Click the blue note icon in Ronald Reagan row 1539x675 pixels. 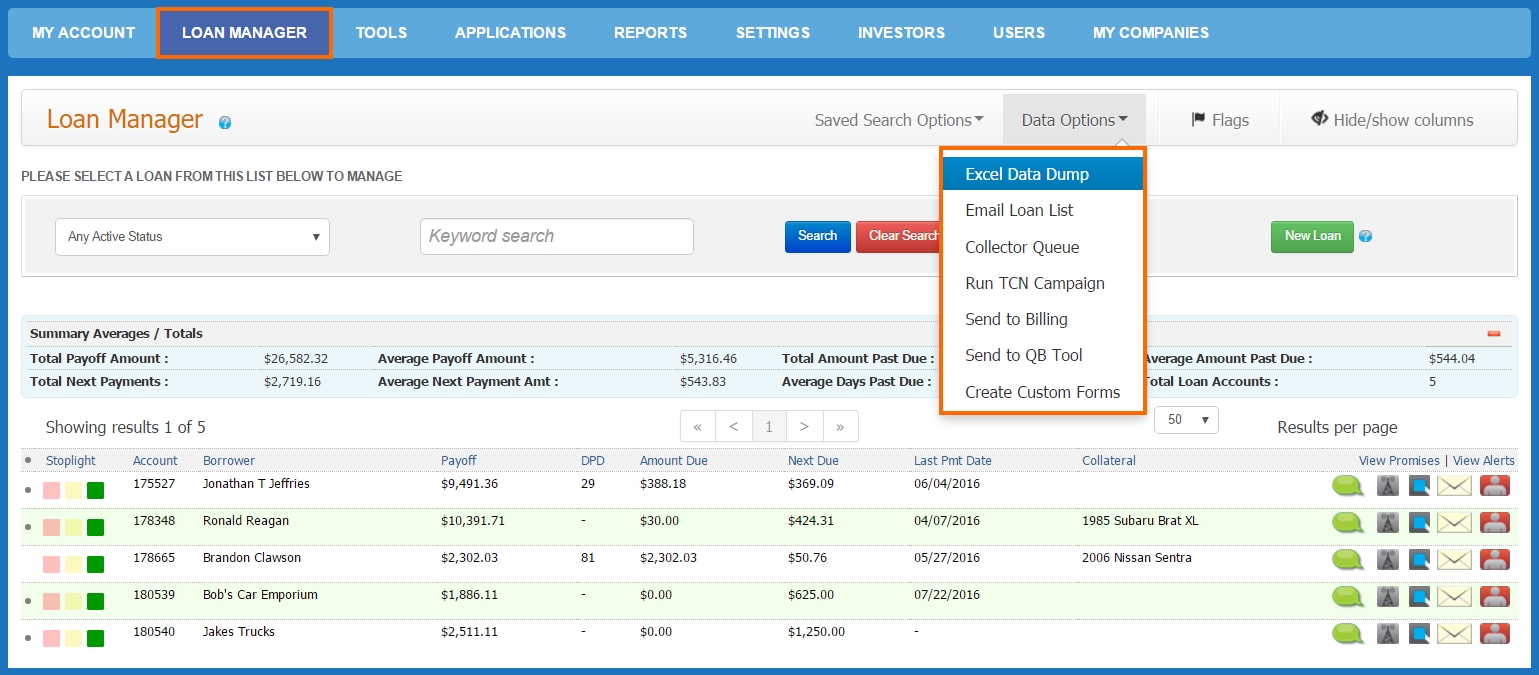click(1419, 523)
